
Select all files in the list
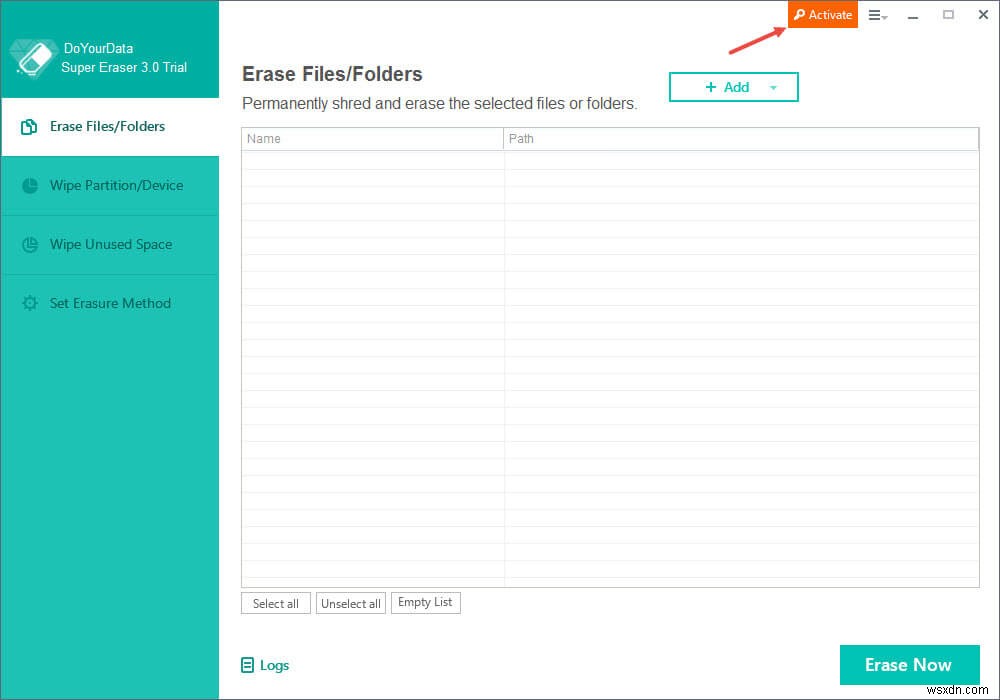(x=276, y=603)
